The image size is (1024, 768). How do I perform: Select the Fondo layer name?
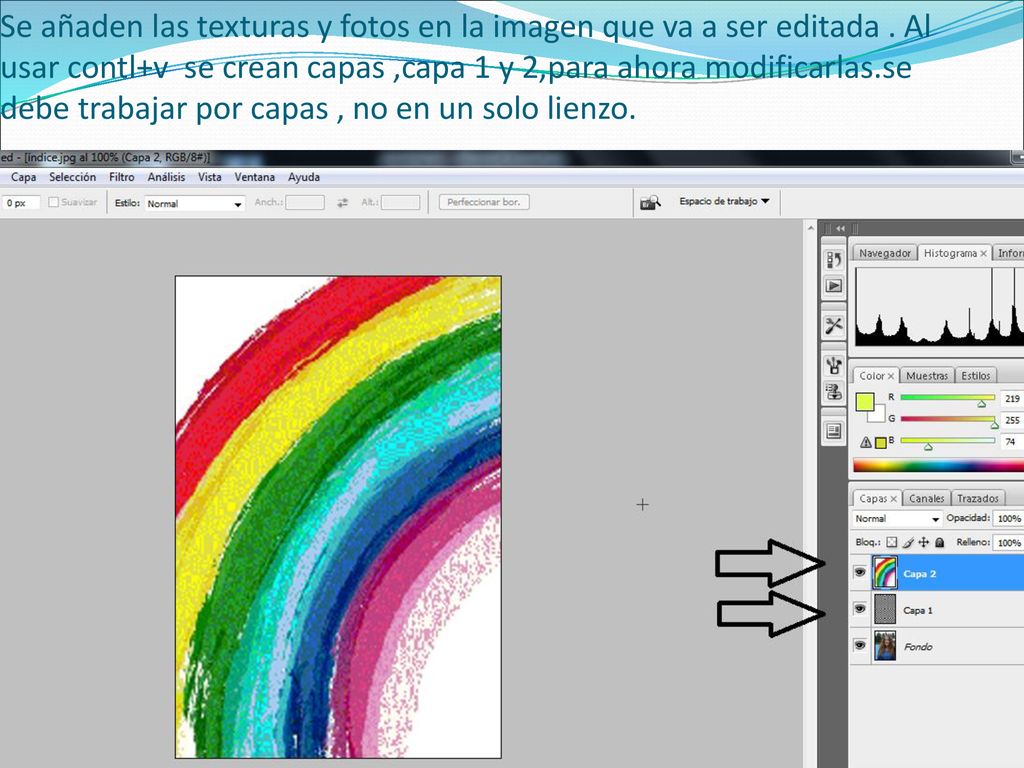pos(918,647)
